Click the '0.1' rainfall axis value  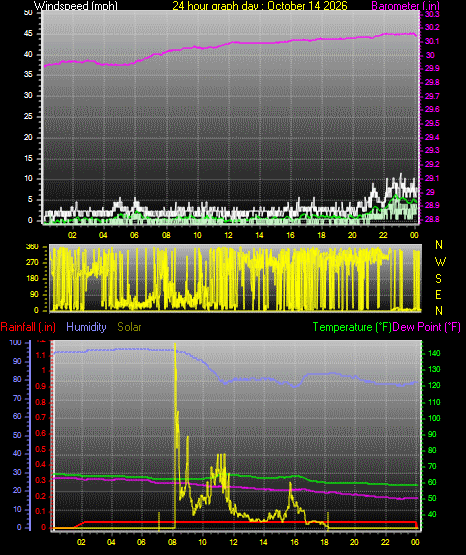41,511
